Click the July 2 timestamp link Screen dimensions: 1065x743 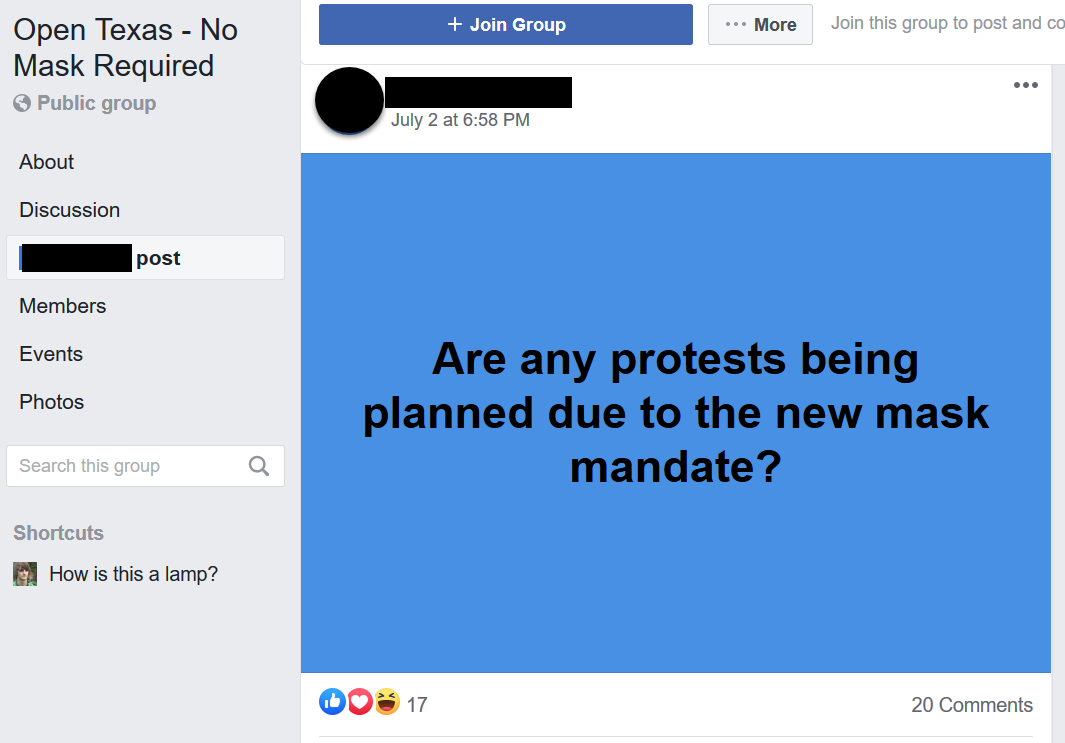coord(460,119)
